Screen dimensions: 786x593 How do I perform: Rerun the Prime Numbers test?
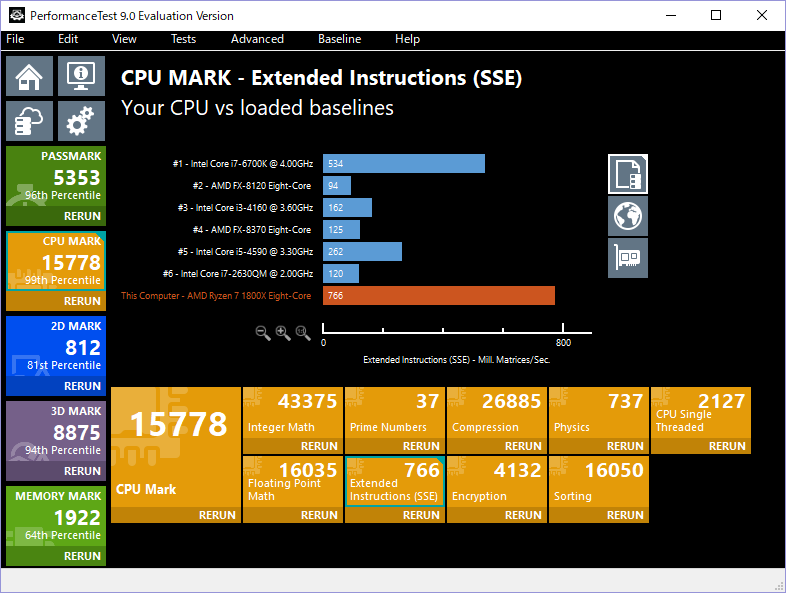click(395, 446)
